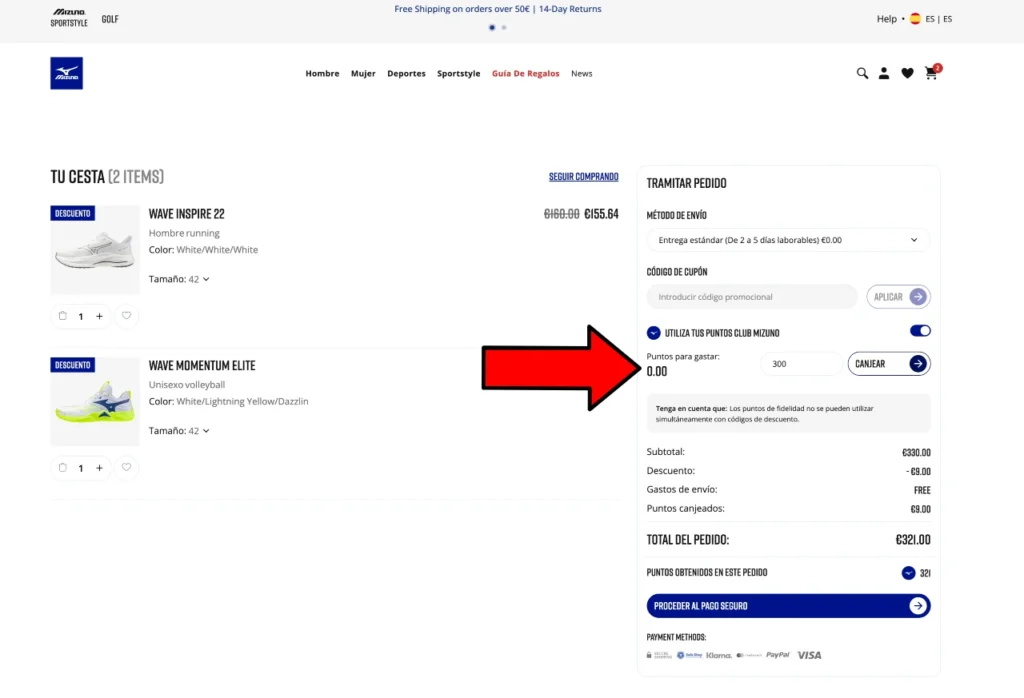This screenshot has width=1024, height=698.
Task: Increase Wave Inspire 22 quantity with plus stepper
Action: click(100, 316)
